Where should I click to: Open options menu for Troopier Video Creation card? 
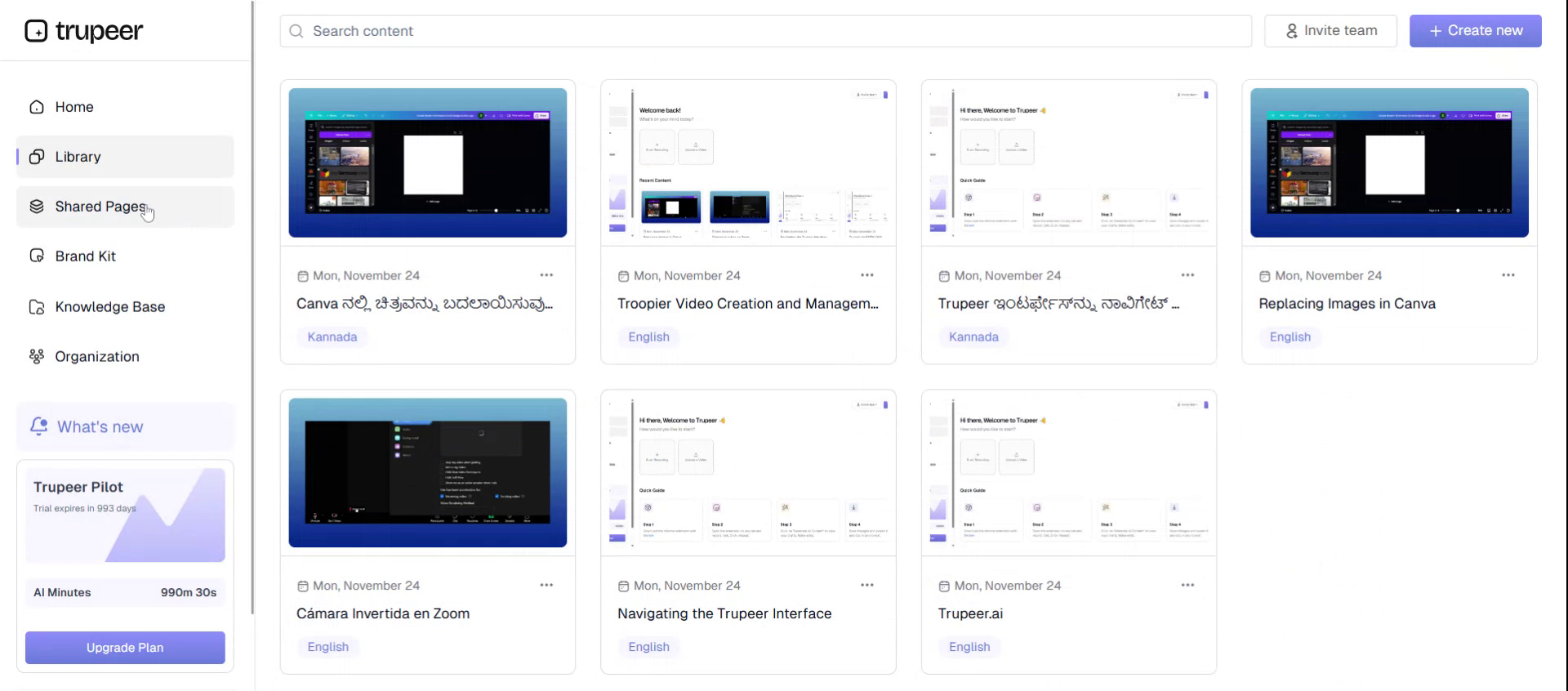[867, 275]
